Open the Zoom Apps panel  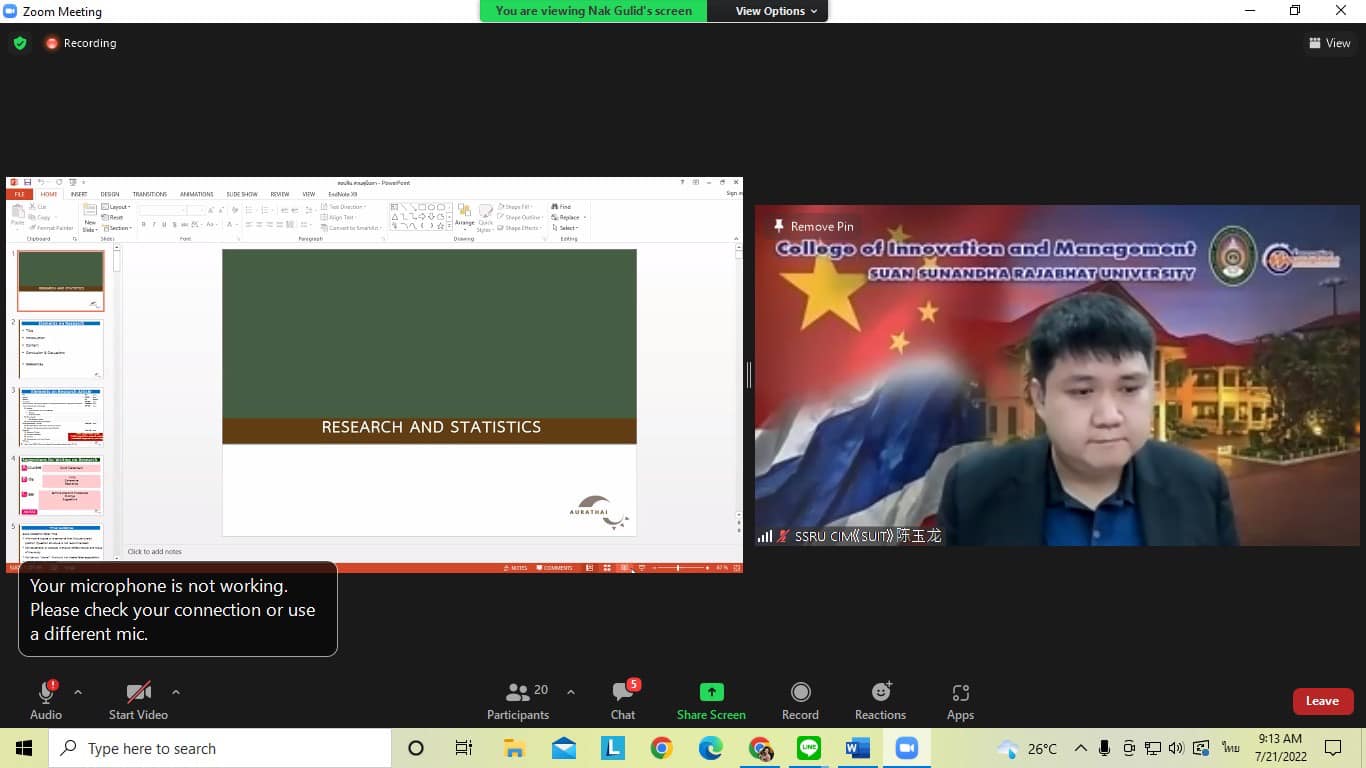click(x=960, y=693)
